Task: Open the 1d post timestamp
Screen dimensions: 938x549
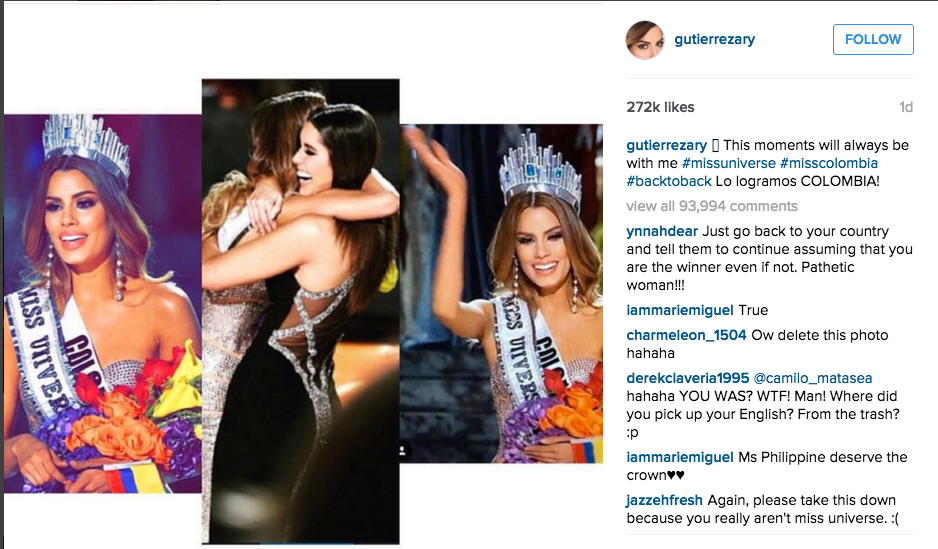Action: tap(906, 107)
